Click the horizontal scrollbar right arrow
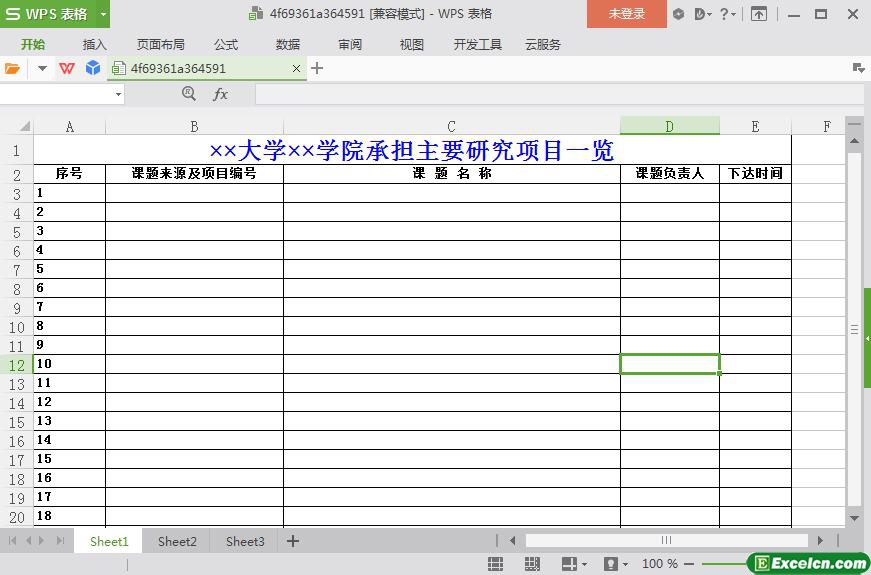Viewport: 871px width, 575px height. point(820,541)
